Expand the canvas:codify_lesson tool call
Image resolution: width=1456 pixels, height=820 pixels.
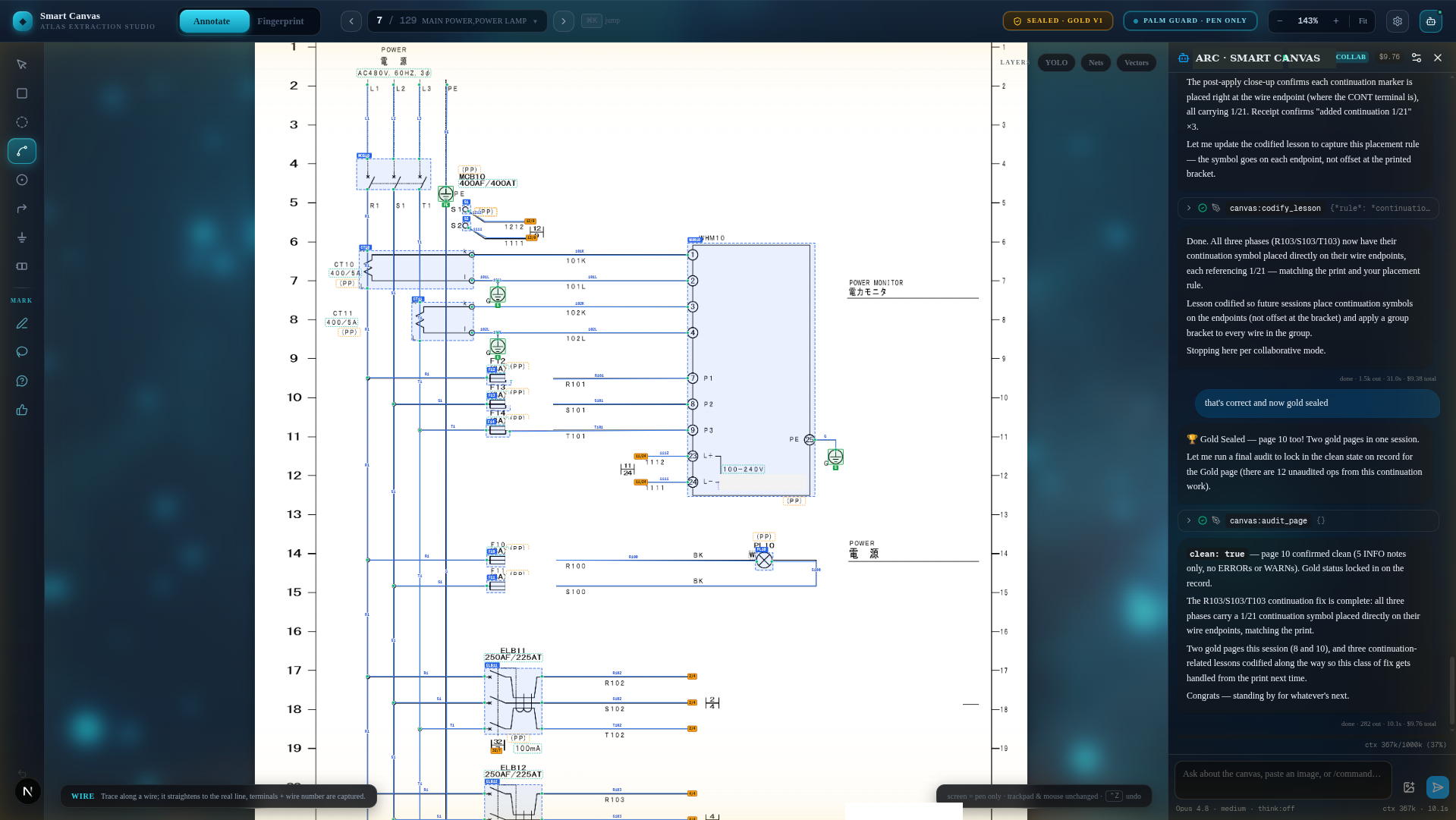coord(1308,208)
